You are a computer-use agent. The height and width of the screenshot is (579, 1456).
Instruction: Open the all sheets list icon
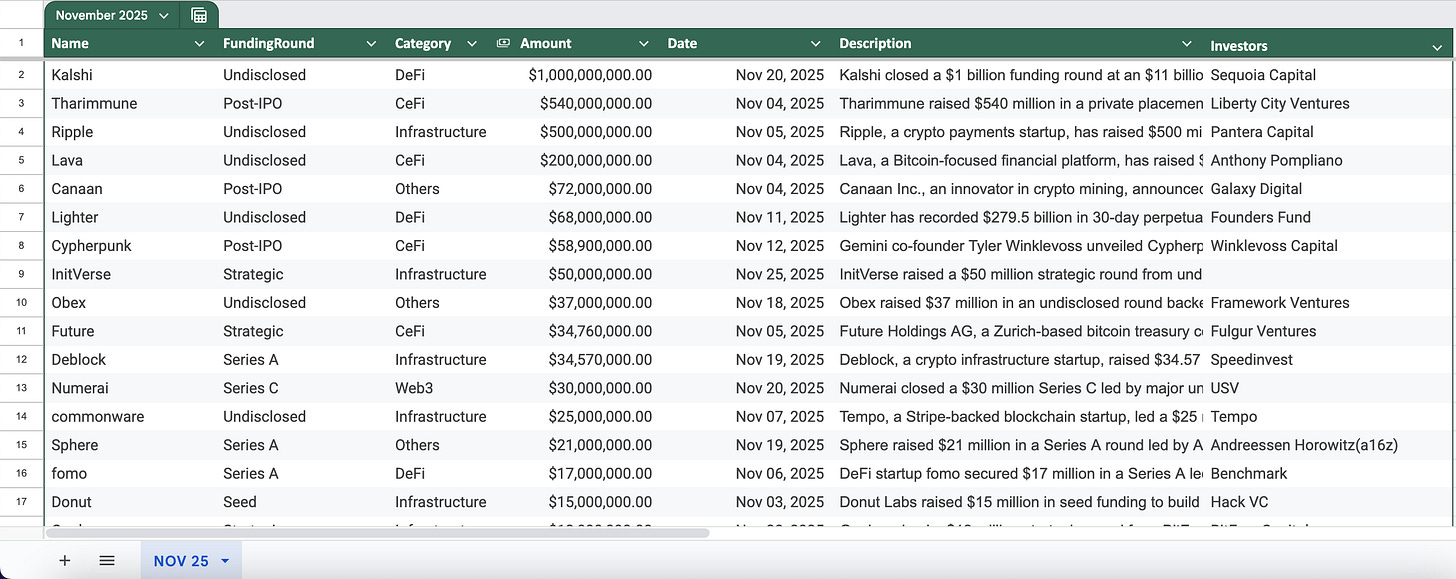pos(107,561)
